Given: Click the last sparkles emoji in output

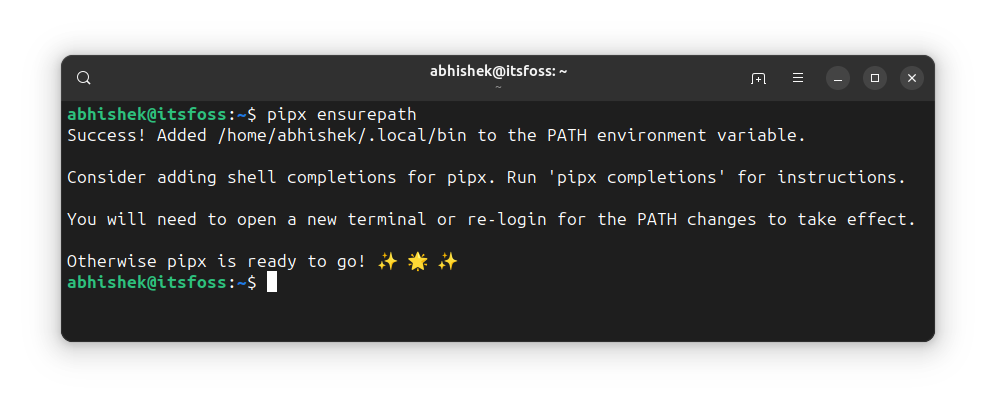Looking at the screenshot, I should tap(448, 262).
